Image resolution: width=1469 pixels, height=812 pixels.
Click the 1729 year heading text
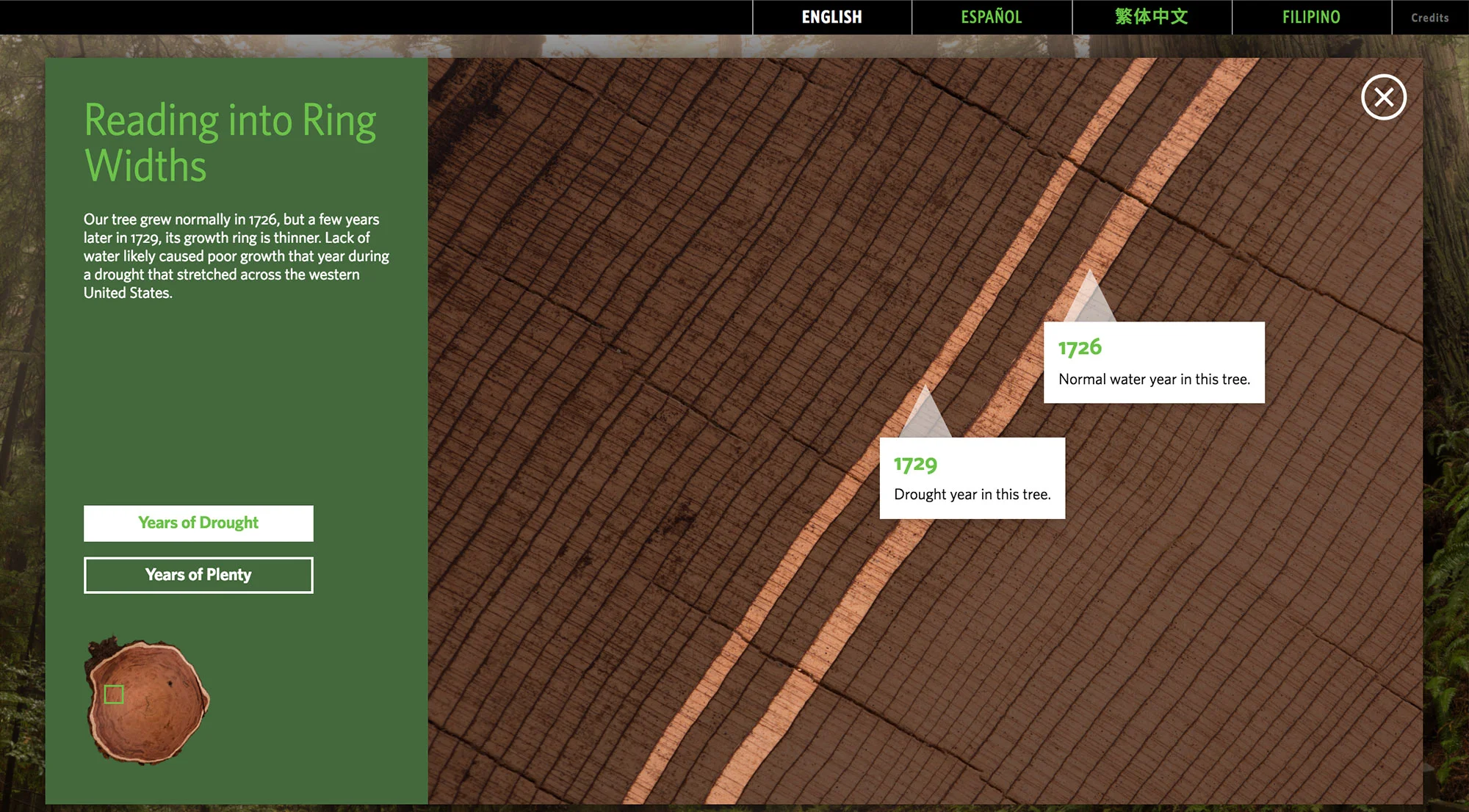915,464
